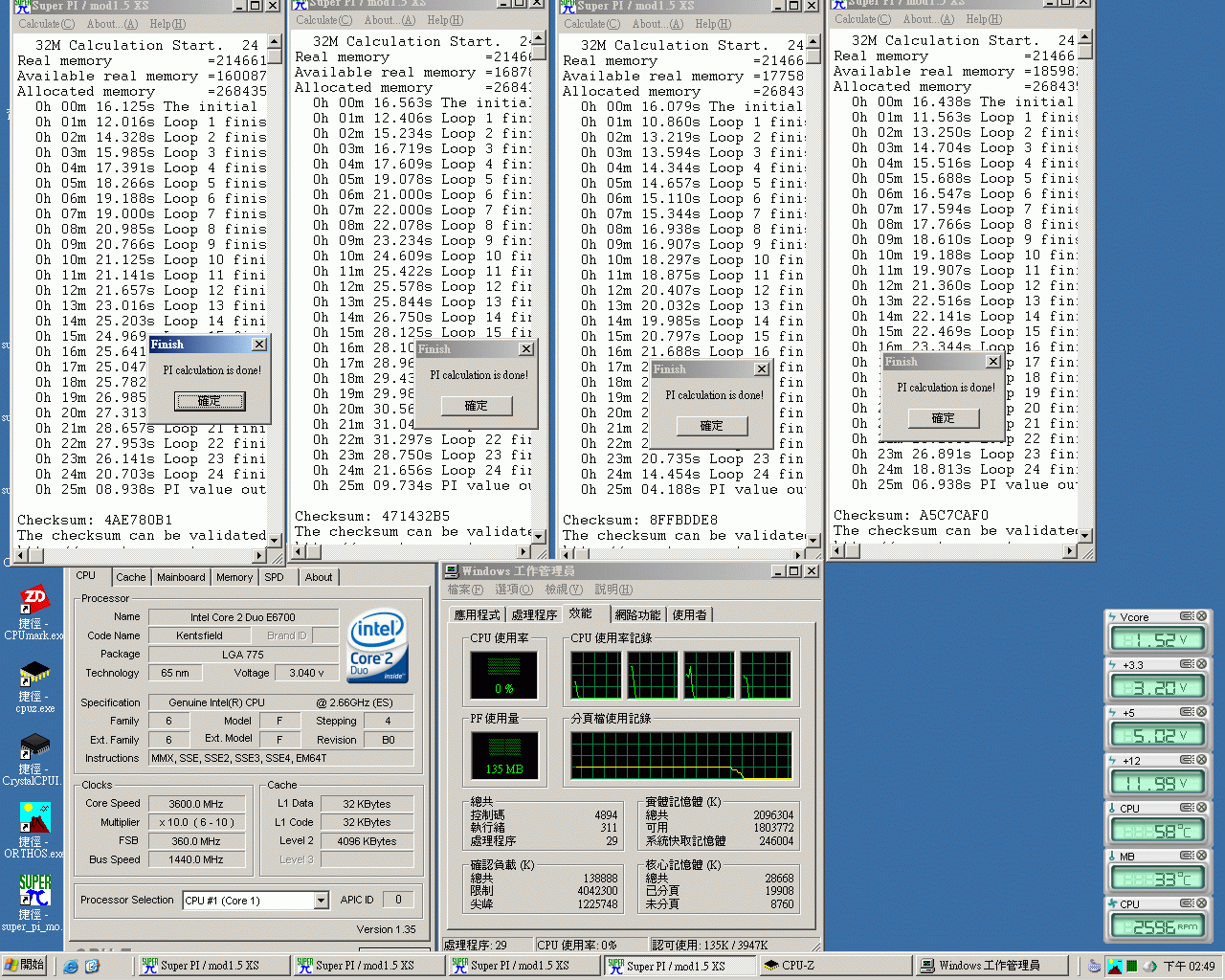Open settings icon on MB temperature widget
The height and width of the screenshot is (980, 1225).
pyautogui.click(x=1187, y=856)
